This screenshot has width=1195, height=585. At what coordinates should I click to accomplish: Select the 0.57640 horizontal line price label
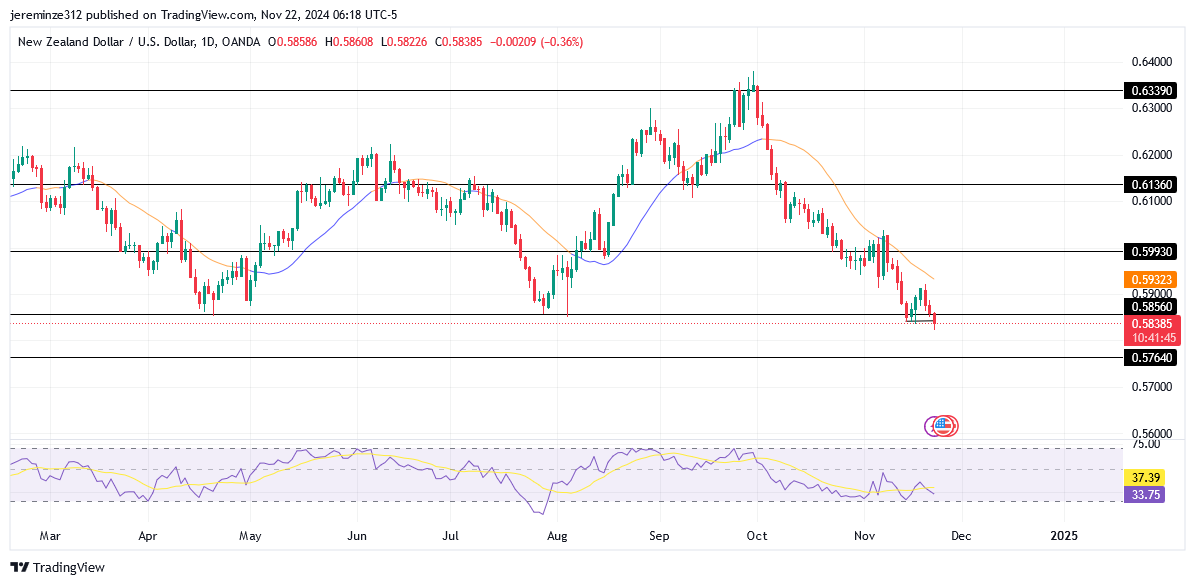(x=1151, y=357)
